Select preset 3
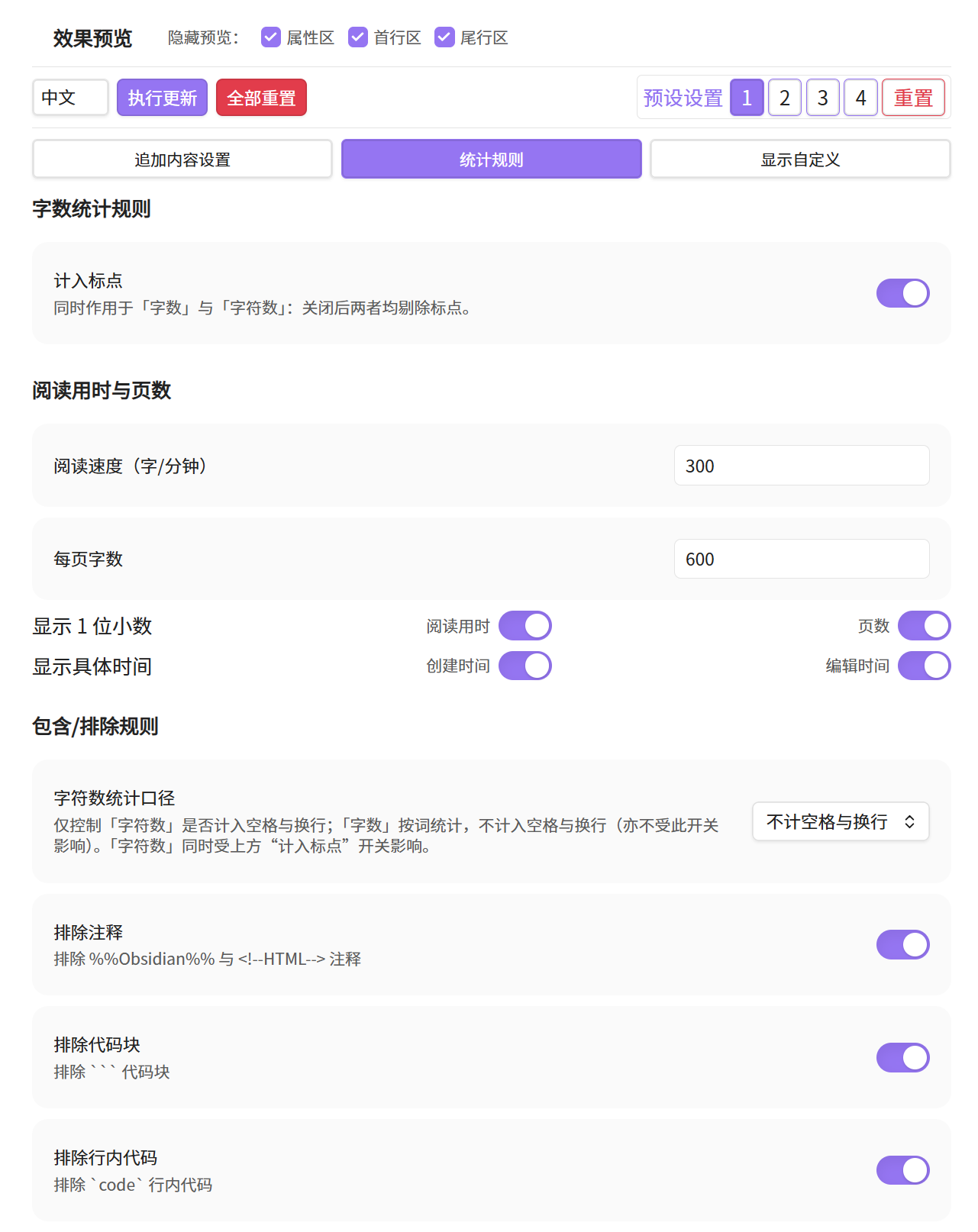The height and width of the screenshot is (1232, 978). [x=823, y=98]
